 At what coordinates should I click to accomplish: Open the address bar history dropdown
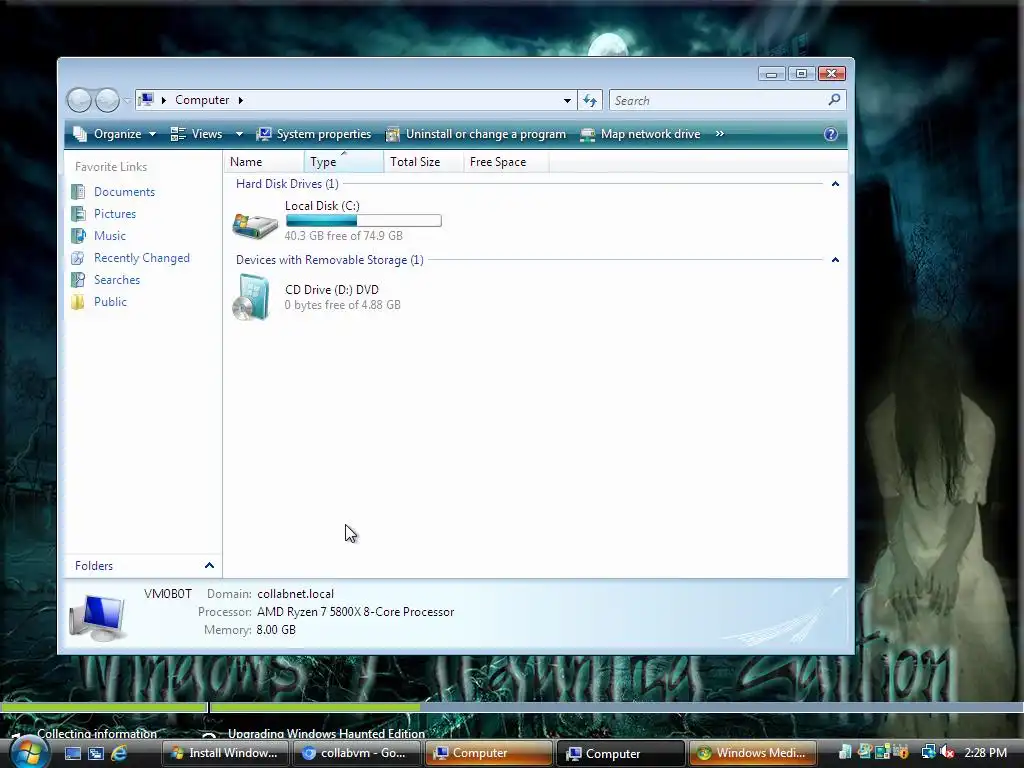567,101
